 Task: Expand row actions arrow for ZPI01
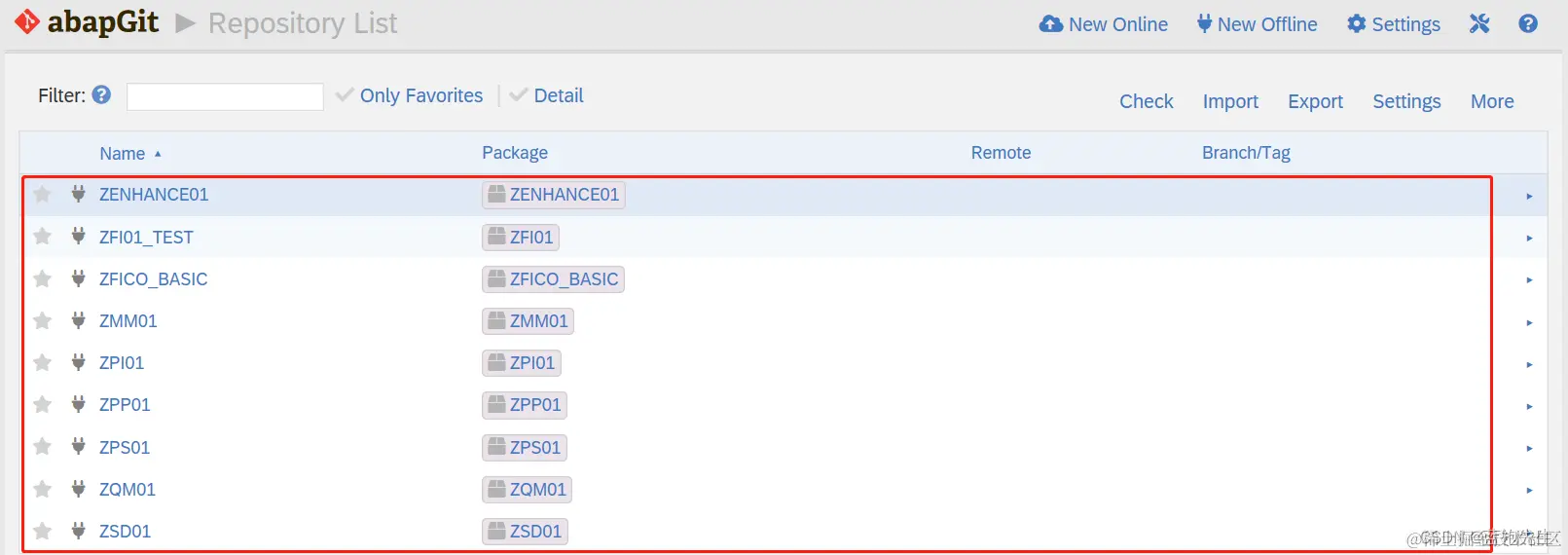(x=1529, y=364)
